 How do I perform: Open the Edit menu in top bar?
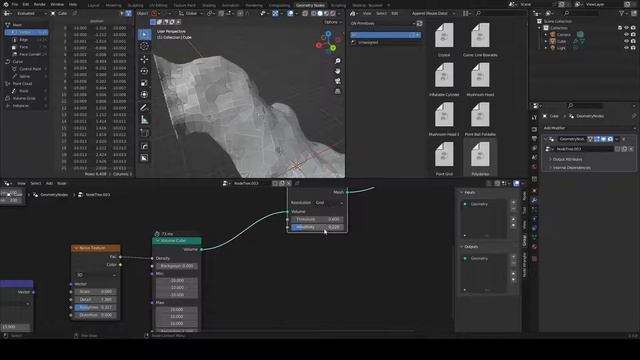pos(26,4)
